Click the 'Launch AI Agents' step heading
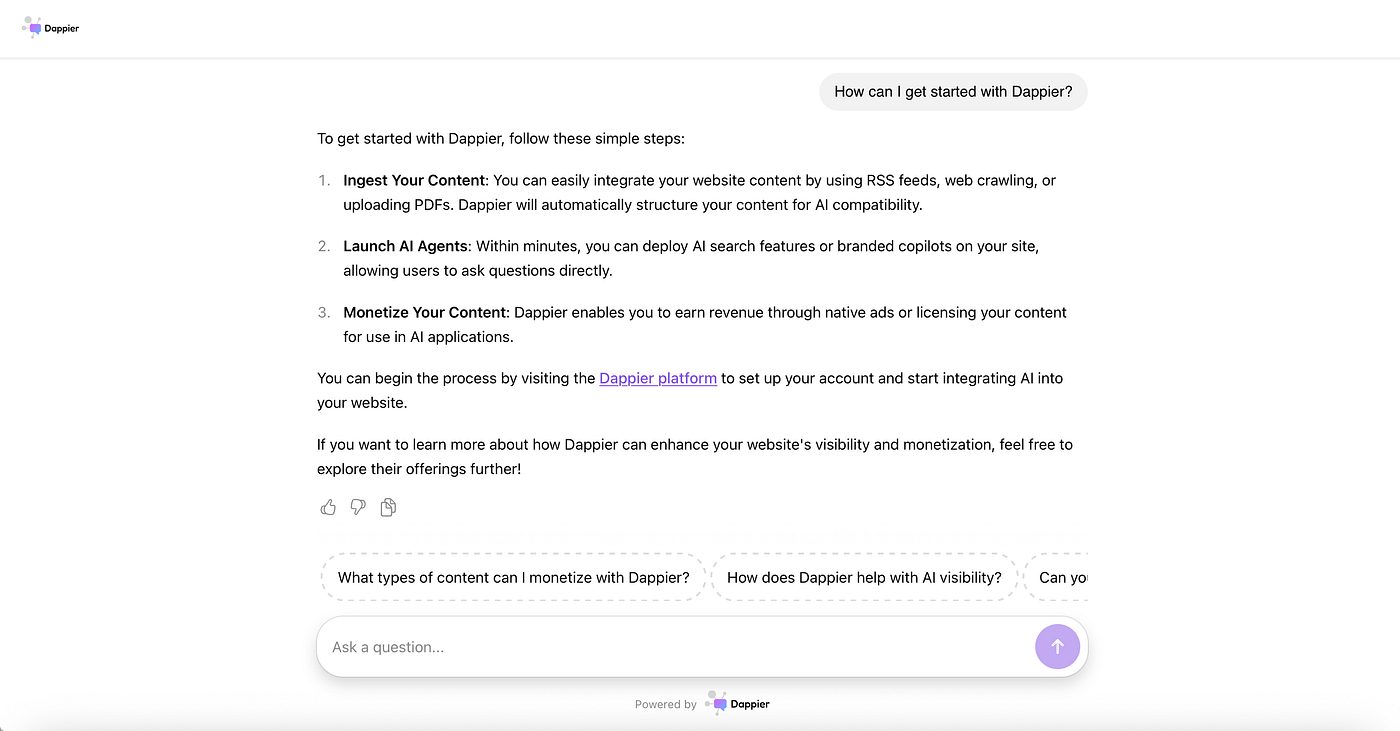The height and width of the screenshot is (731, 1400). point(405,246)
